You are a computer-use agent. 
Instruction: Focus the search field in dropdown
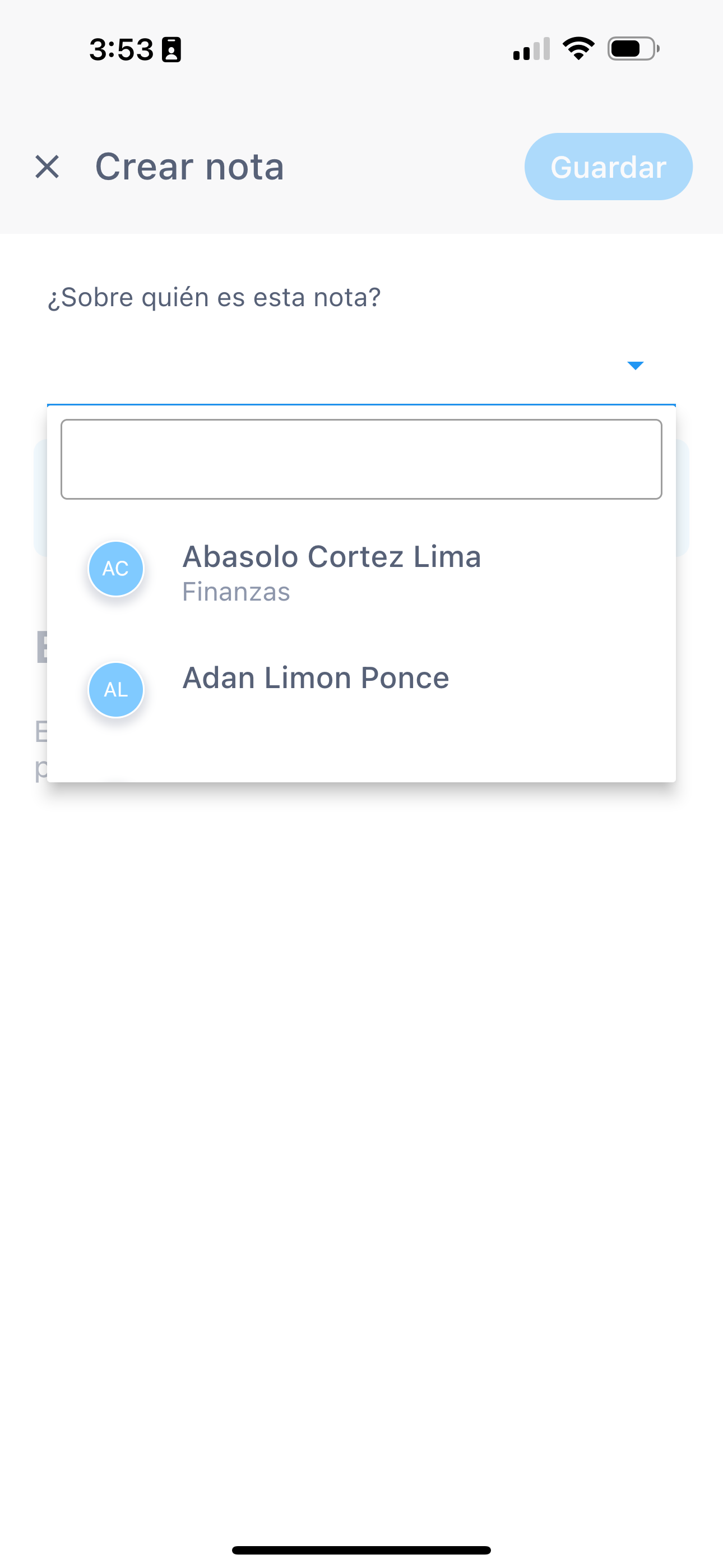[x=361, y=459]
